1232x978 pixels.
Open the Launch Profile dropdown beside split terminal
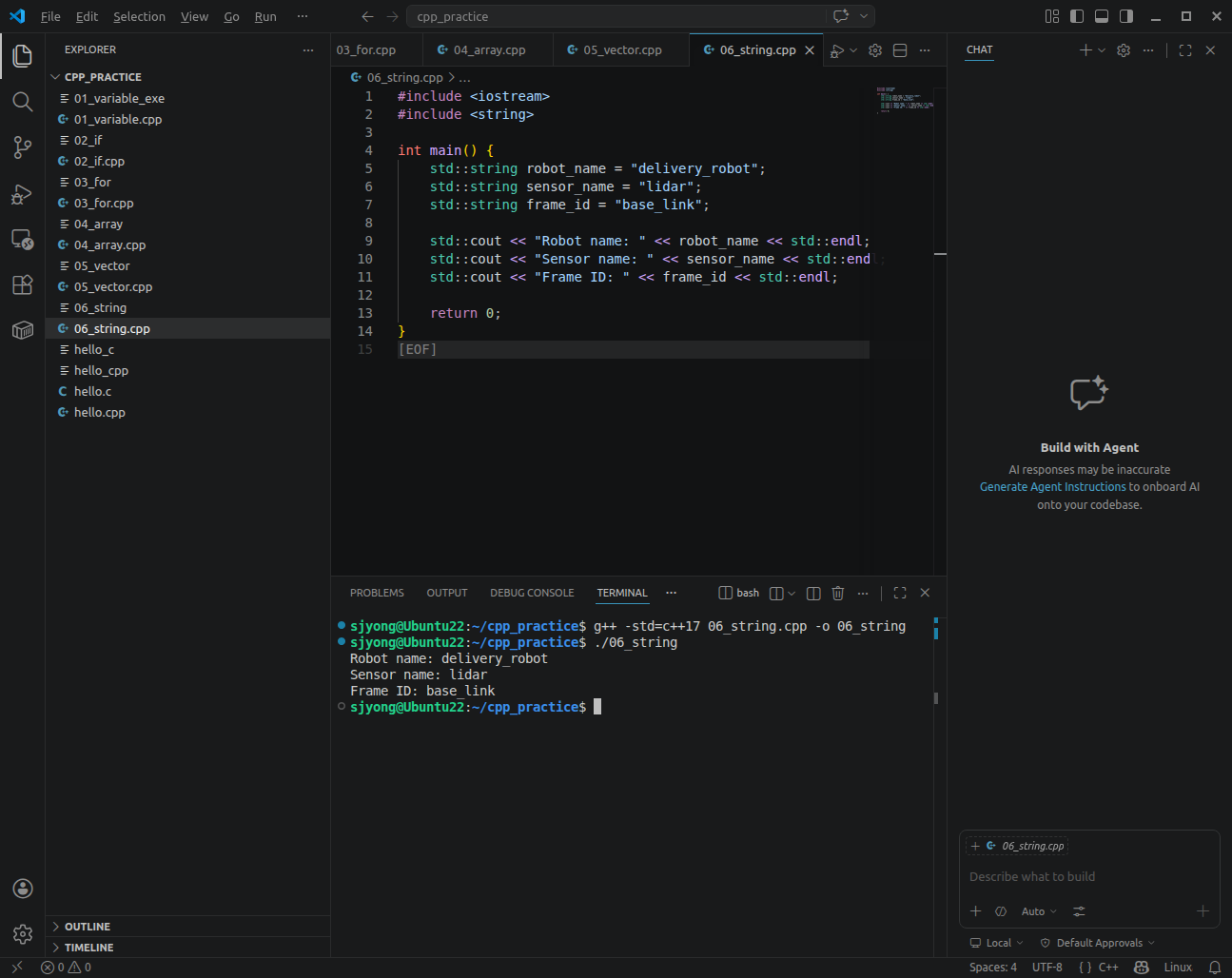coord(792,593)
